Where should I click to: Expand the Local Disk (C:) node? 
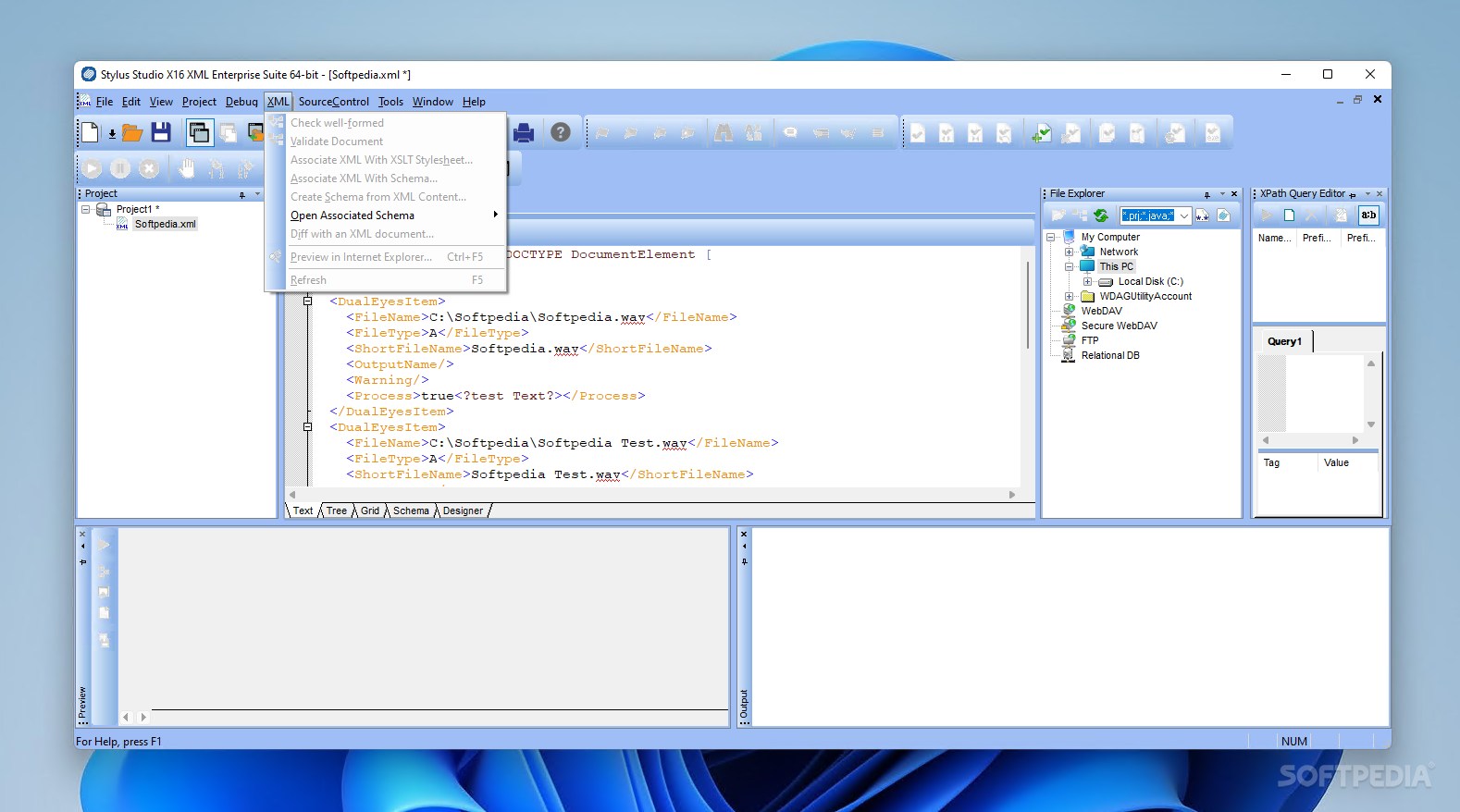[x=1087, y=281]
